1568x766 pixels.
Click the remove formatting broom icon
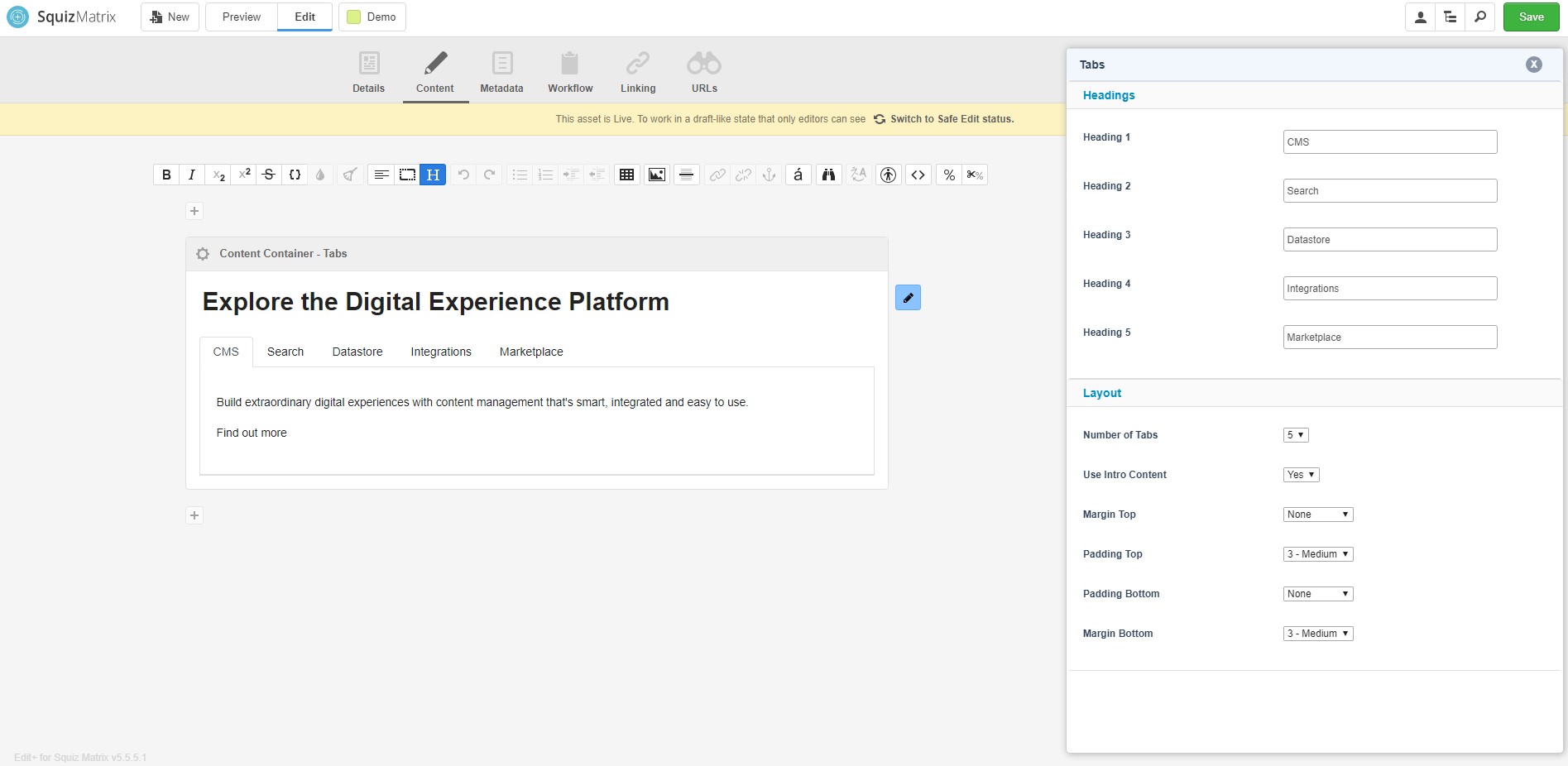point(350,175)
